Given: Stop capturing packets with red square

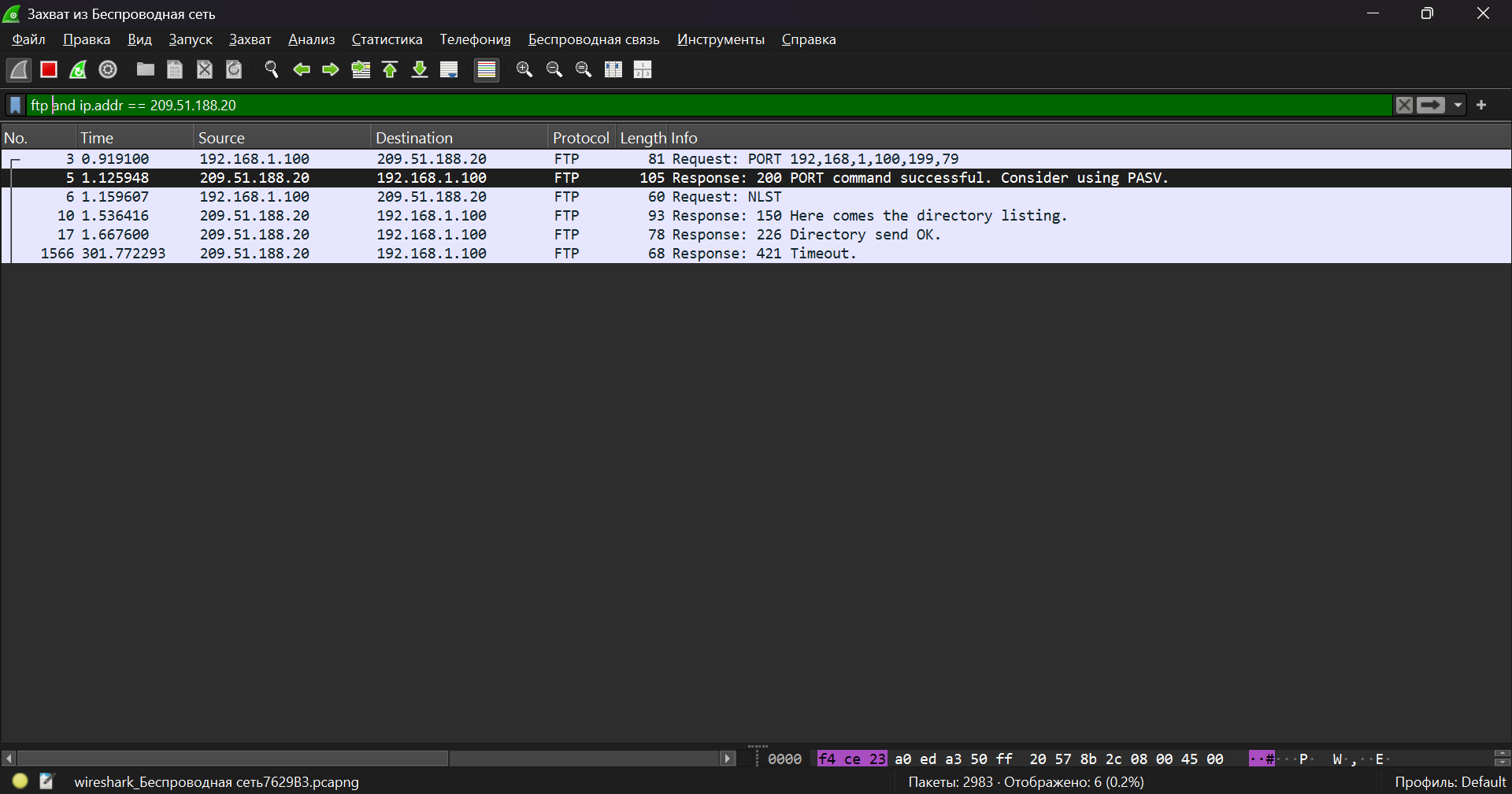Looking at the screenshot, I should [49, 69].
